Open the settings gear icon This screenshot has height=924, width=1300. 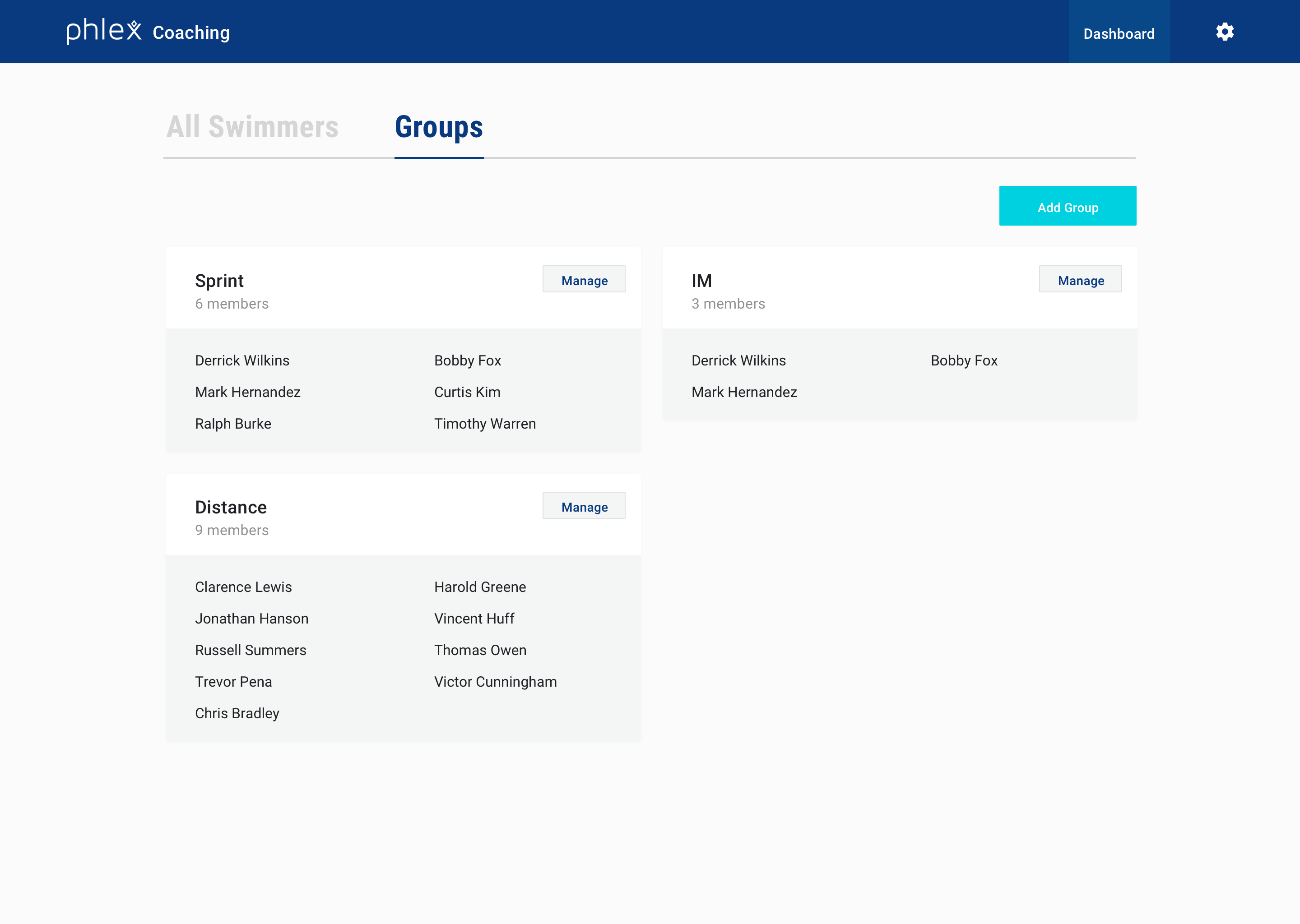pyautogui.click(x=1224, y=32)
